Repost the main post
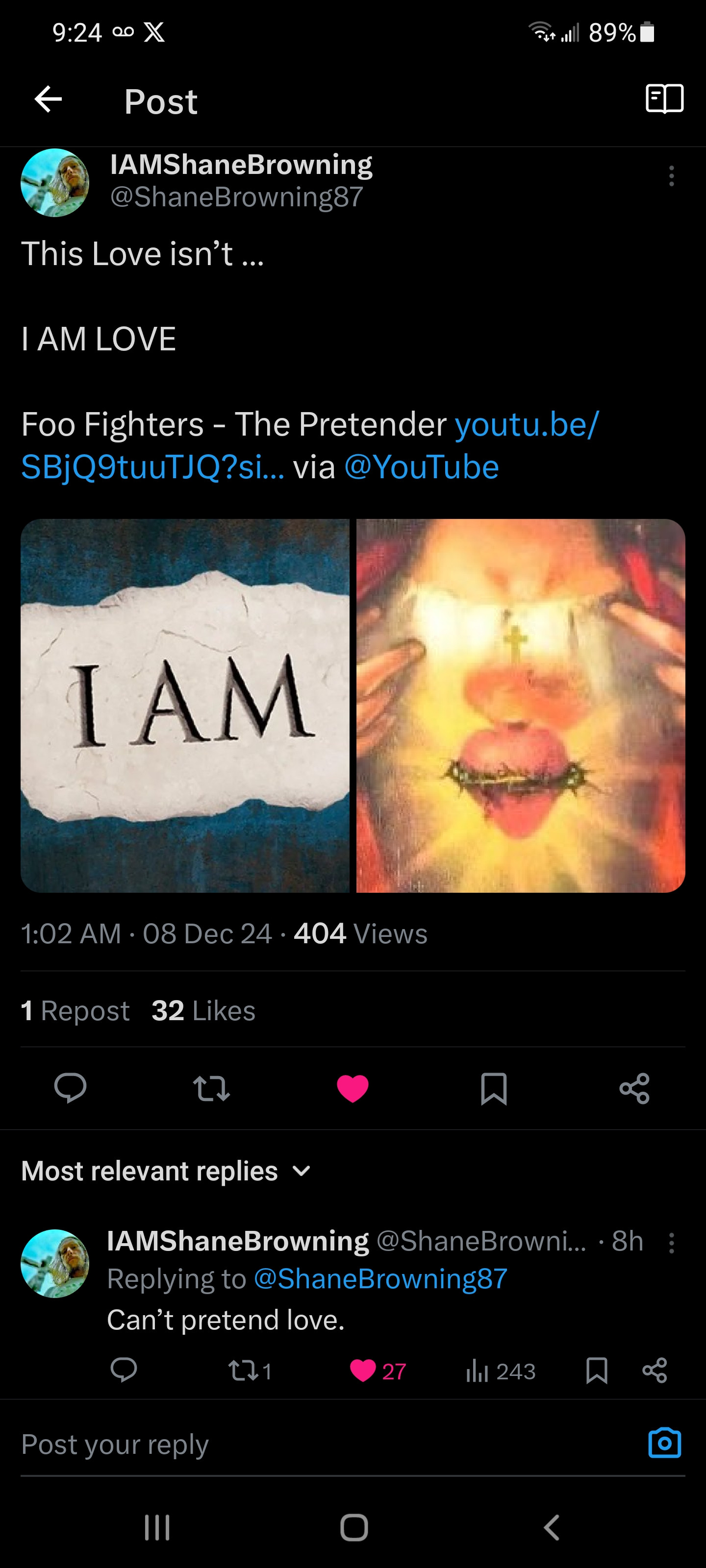 (211, 1088)
